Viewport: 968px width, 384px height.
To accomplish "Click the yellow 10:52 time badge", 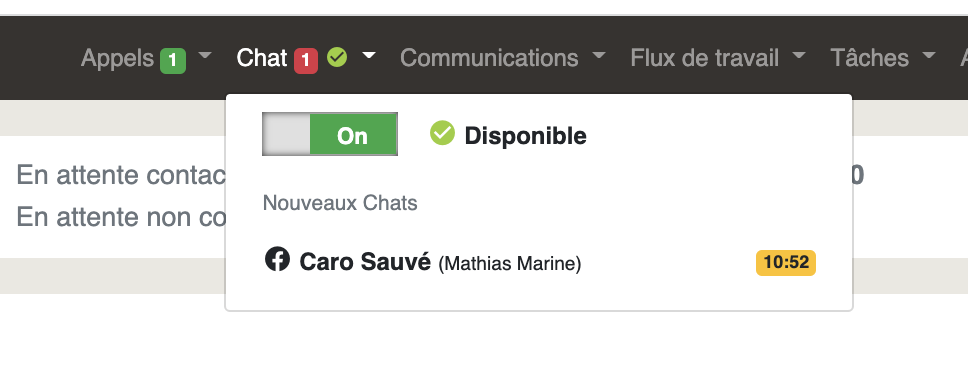I will tap(785, 262).
